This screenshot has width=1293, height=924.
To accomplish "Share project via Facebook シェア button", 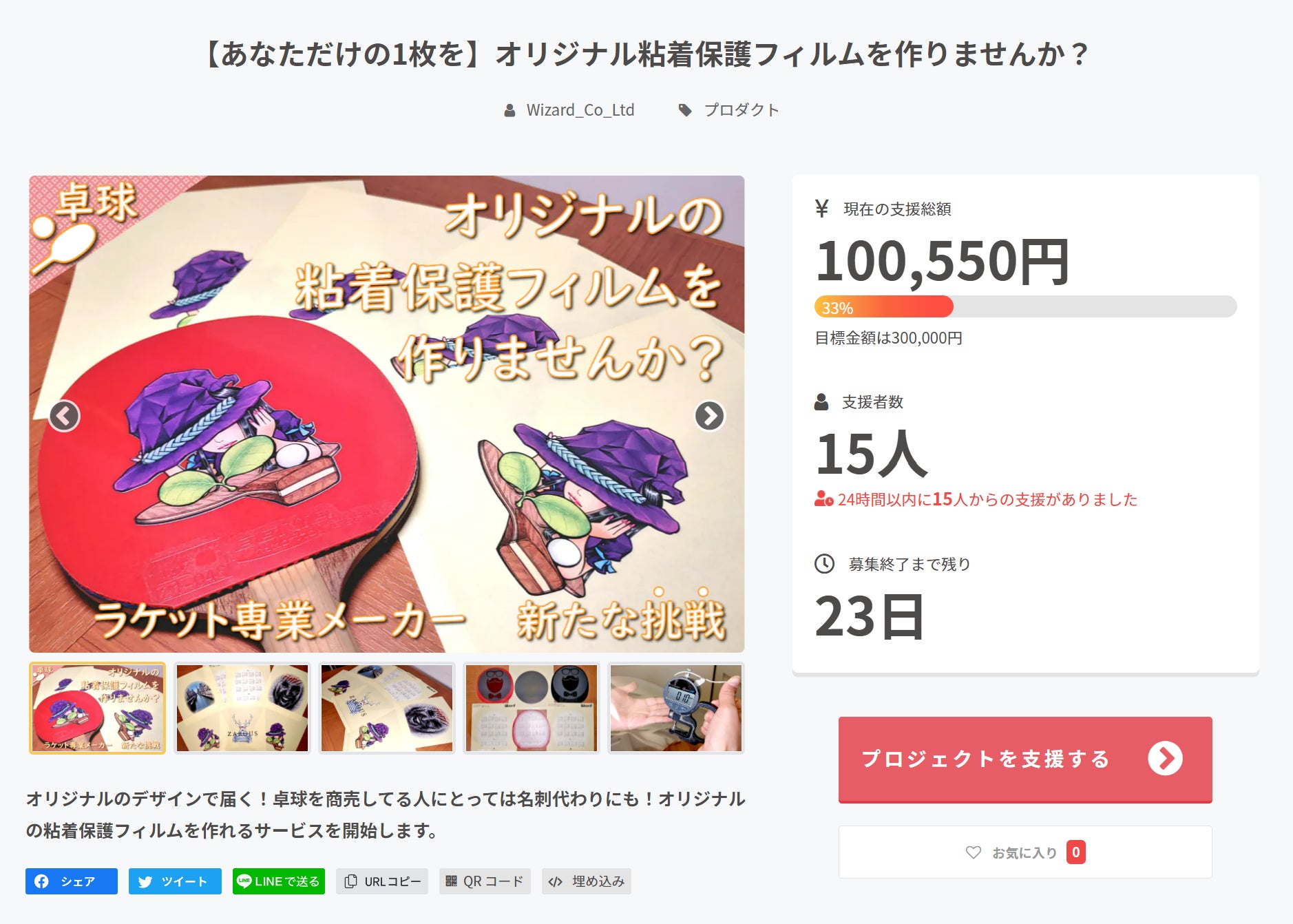I will point(72,881).
